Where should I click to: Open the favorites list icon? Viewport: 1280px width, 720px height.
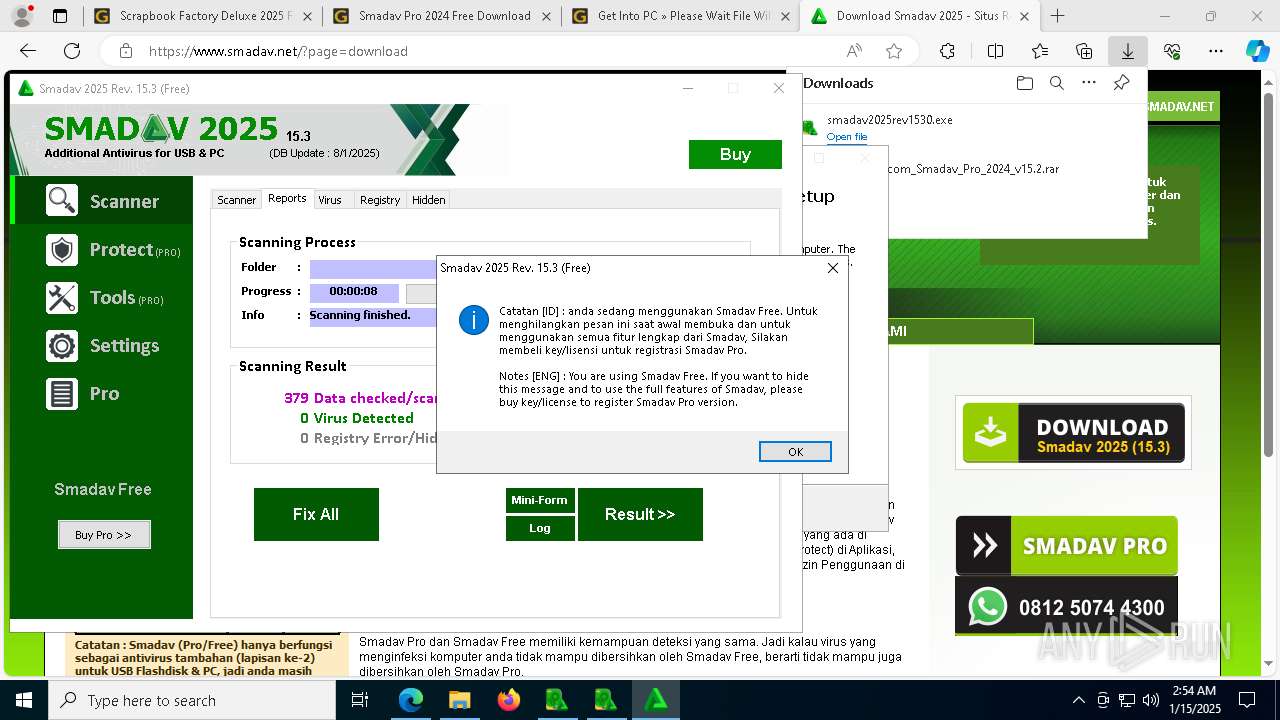click(1040, 51)
